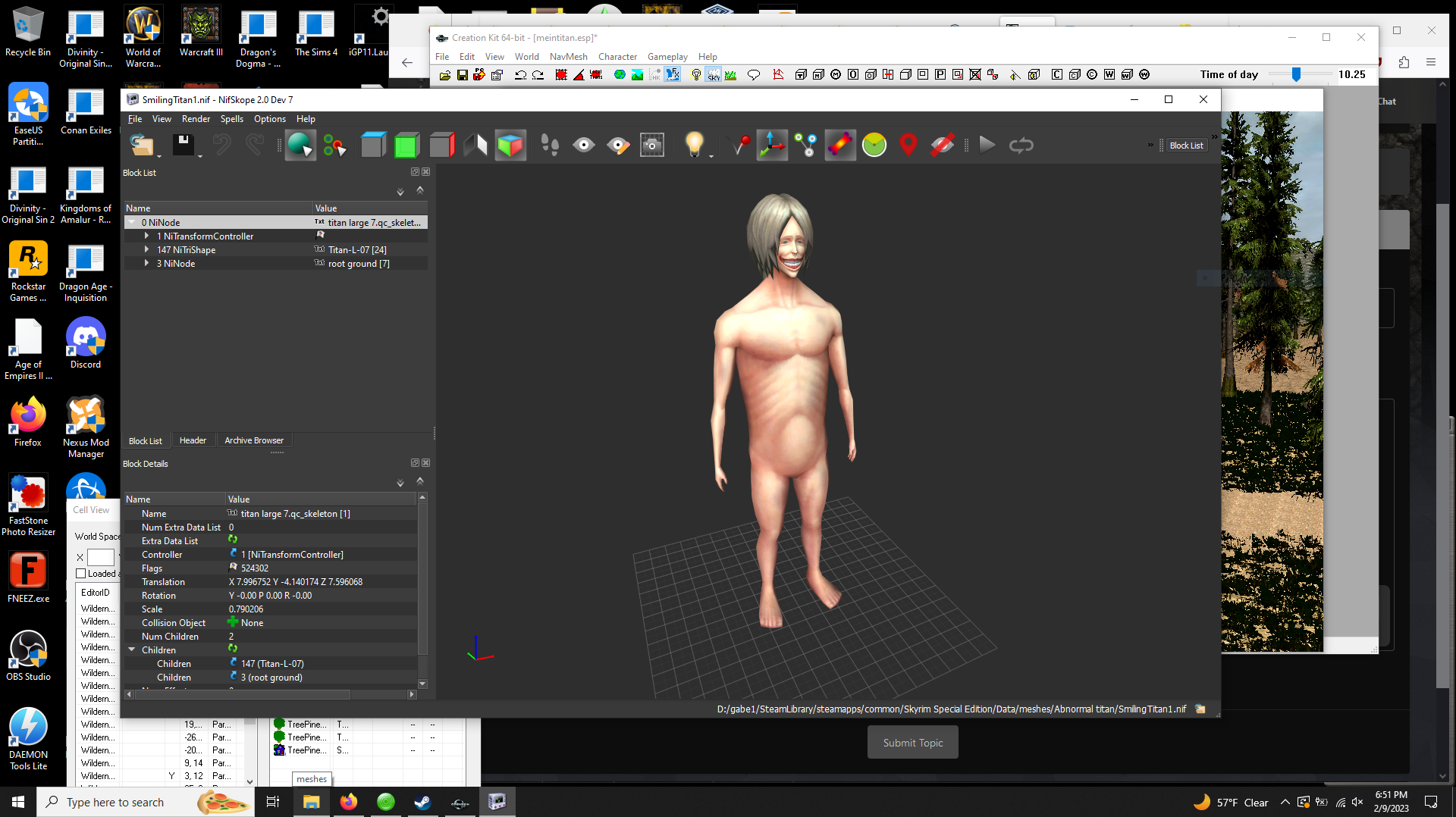Click the screenshot camera icon in NifSkope
The width and height of the screenshot is (1456, 817).
[652, 145]
